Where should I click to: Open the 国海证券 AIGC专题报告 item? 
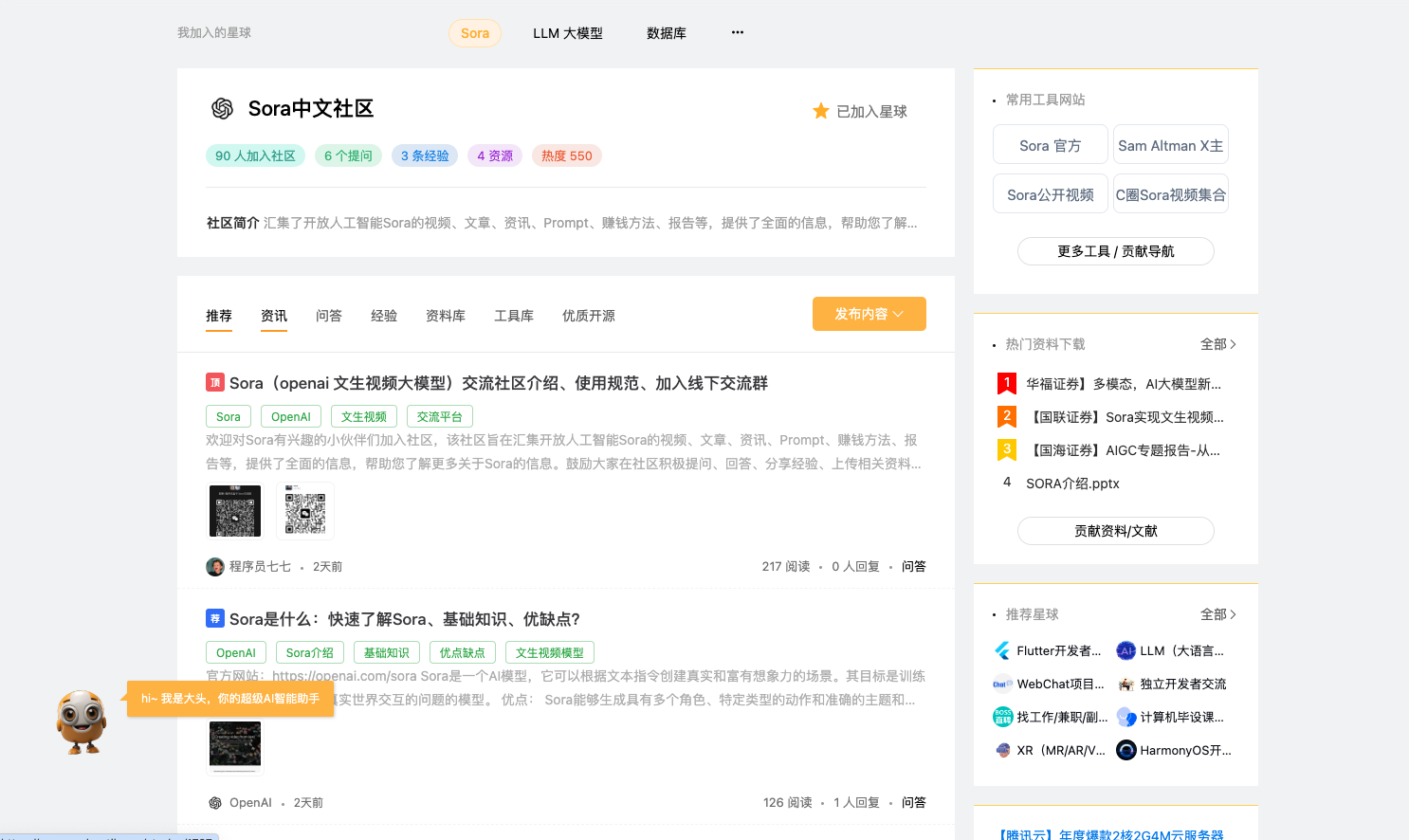coord(1123,450)
